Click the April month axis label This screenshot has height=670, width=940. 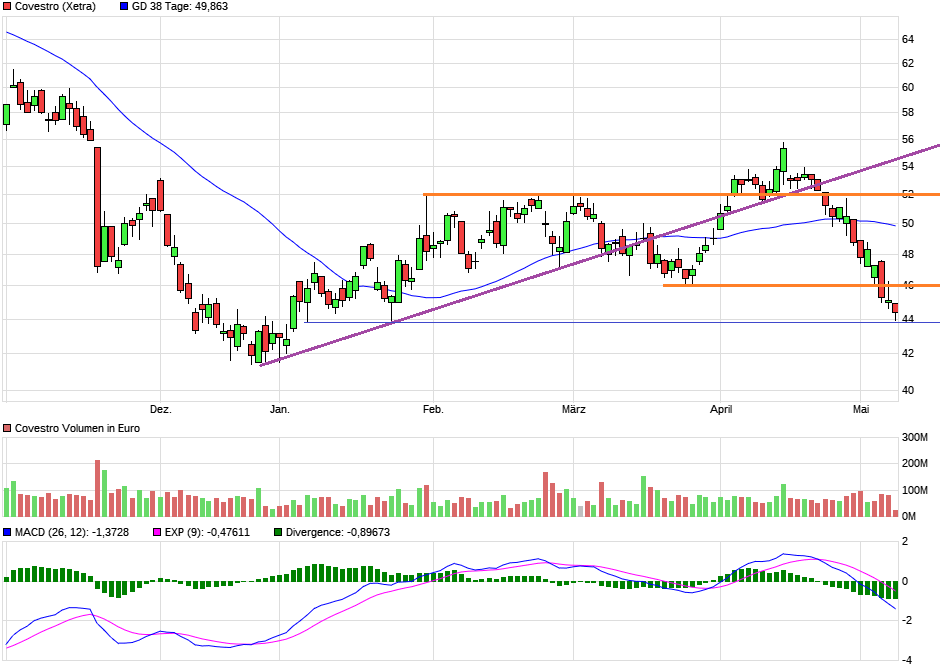(721, 410)
